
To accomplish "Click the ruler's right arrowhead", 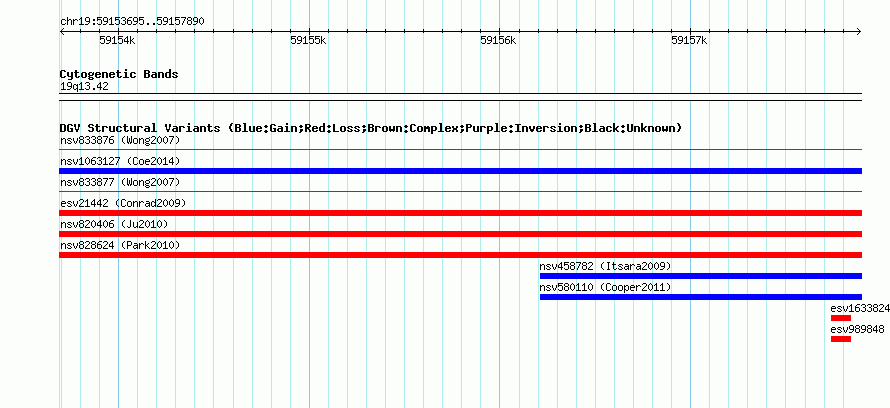I will click(859, 31).
